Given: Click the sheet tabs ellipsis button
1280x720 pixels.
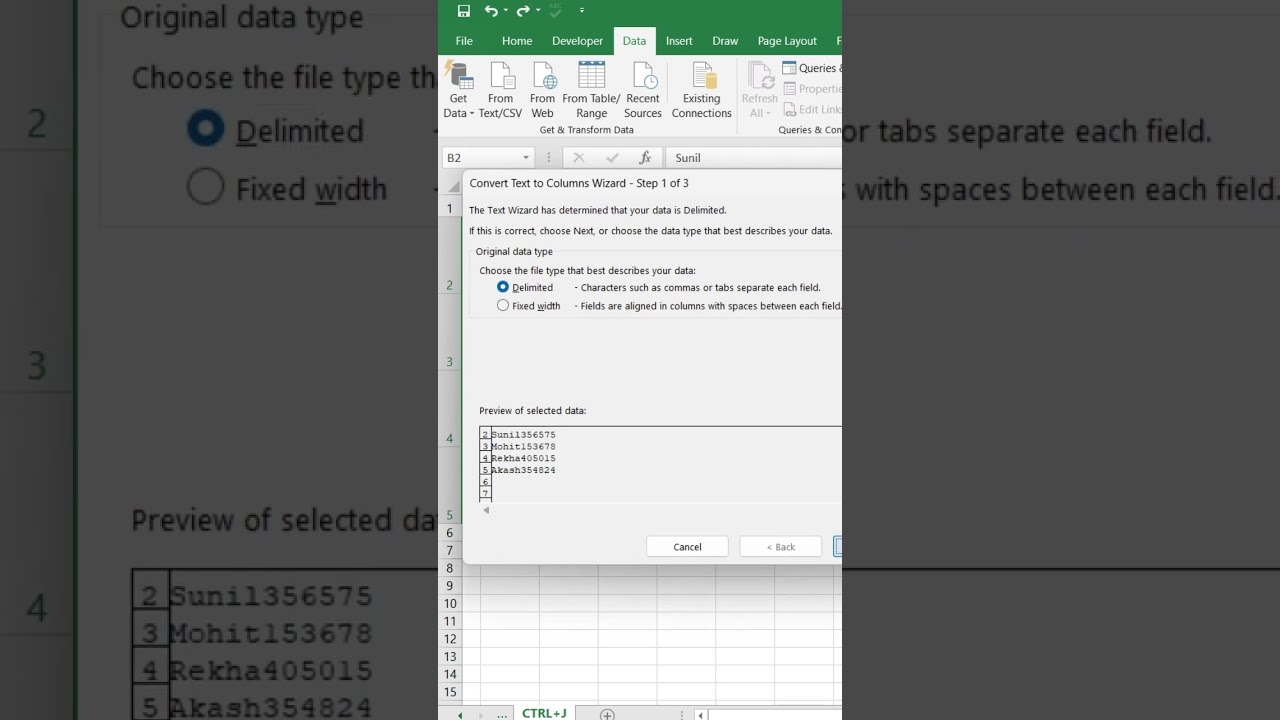Looking at the screenshot, I should (x=502, y=715).
